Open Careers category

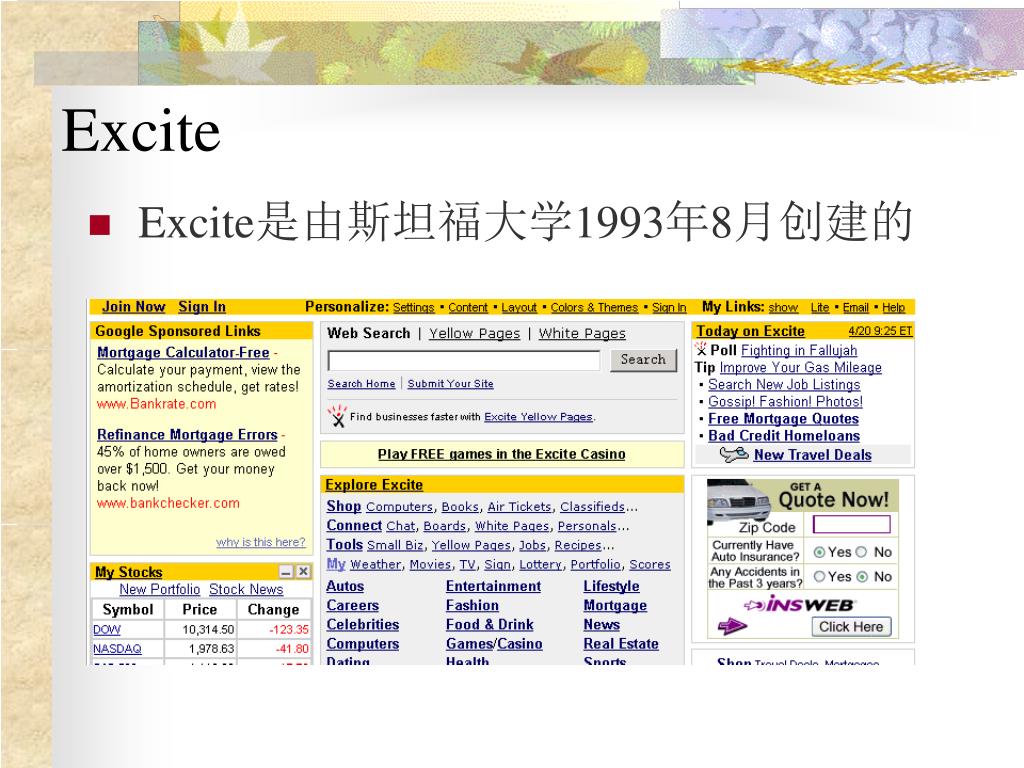(353, 605)
